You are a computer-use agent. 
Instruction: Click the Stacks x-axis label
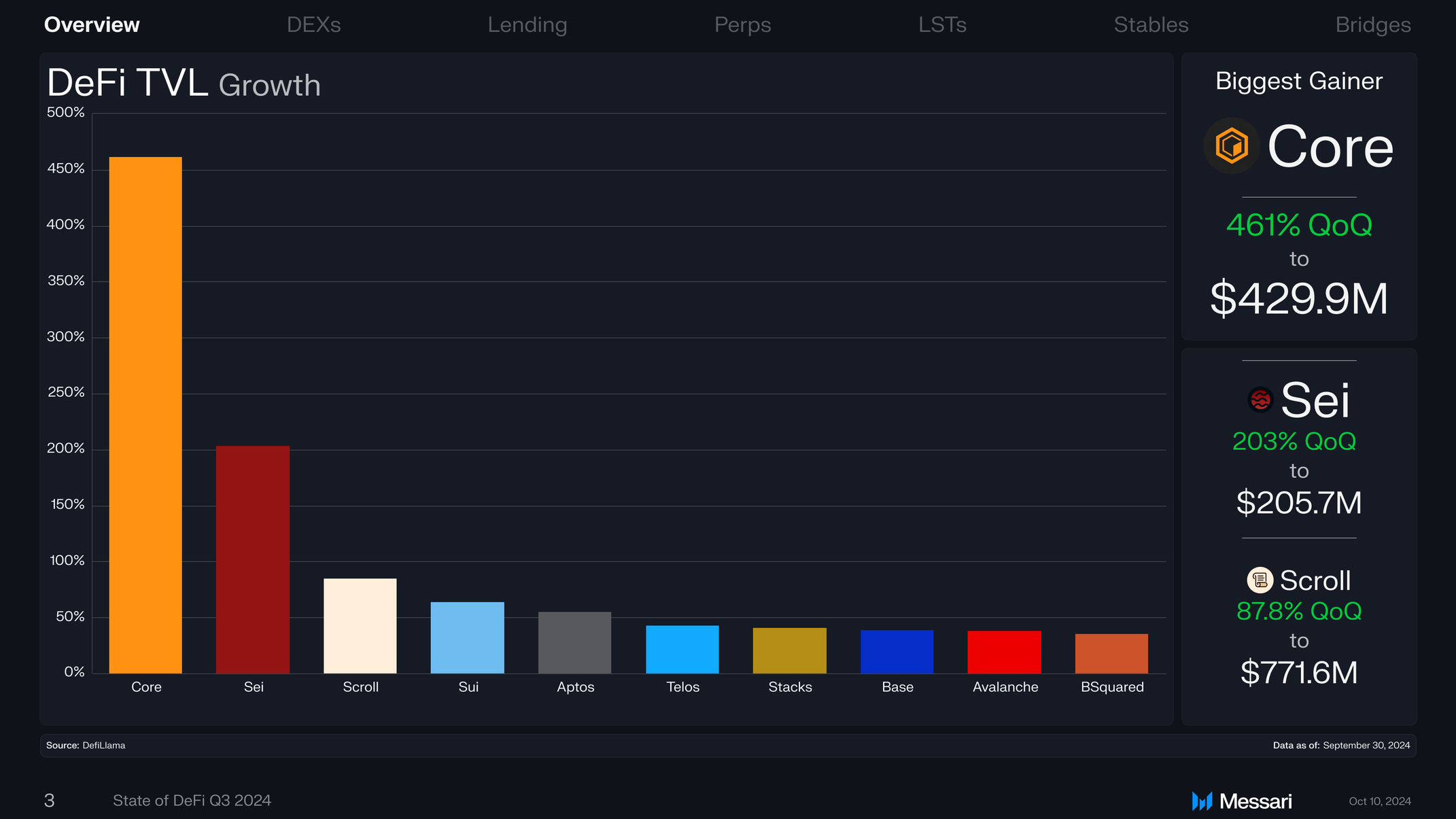pyautogui.click(x=791, y=687)
